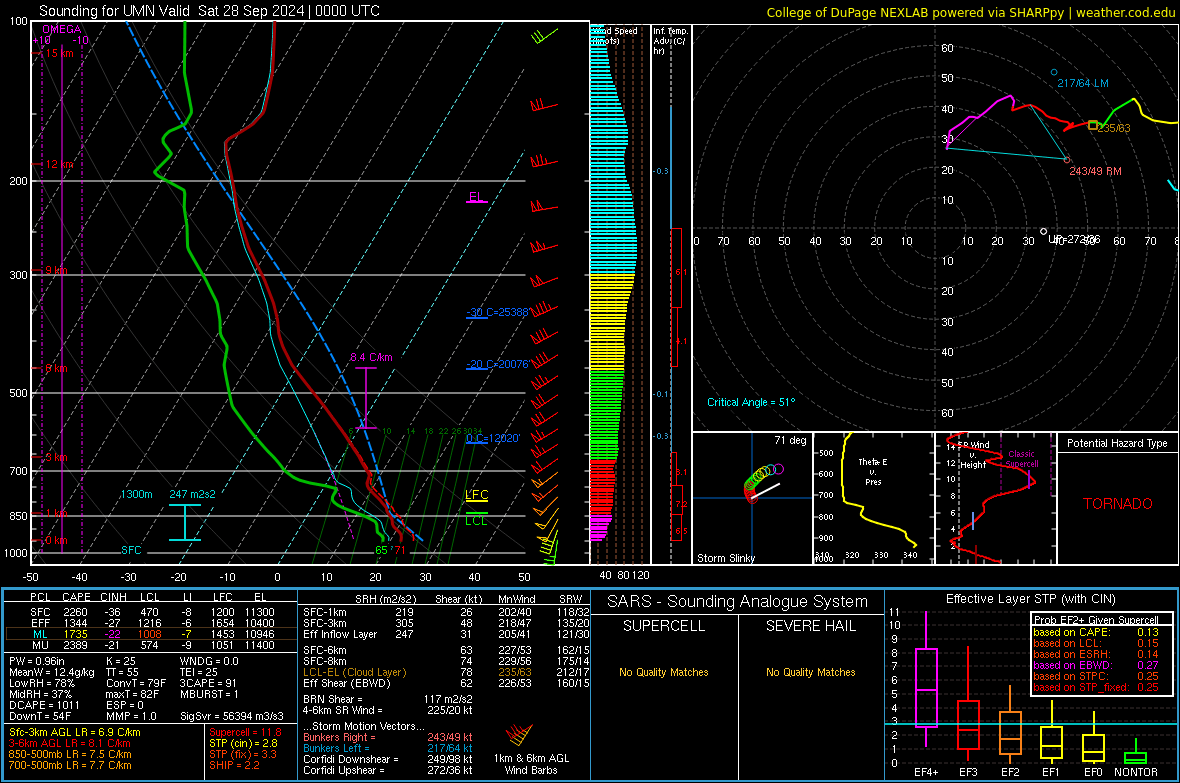Click the SFC-3km SRH row
This screenshot has height=783, width=1180.
pyautogui.click(x=446, y=623)
